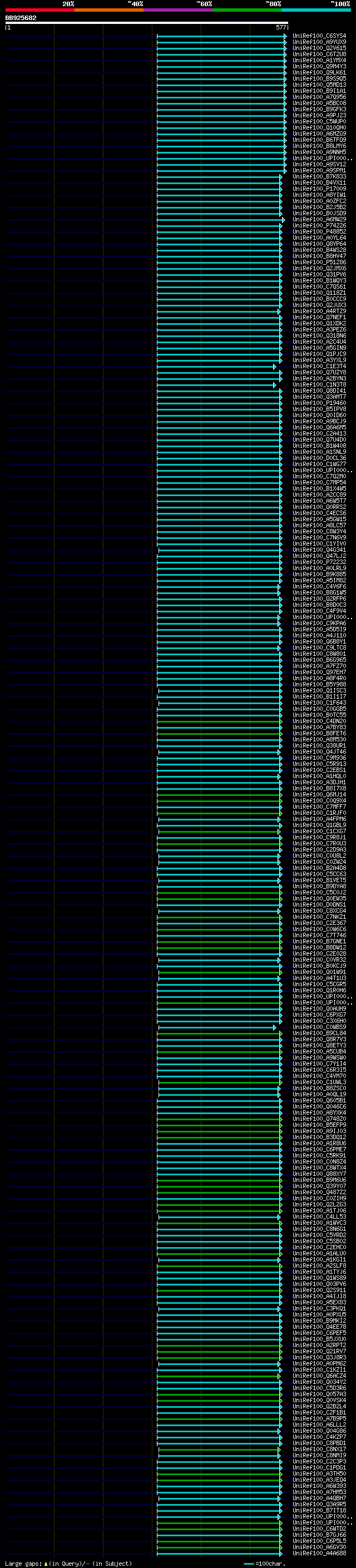This screenshot has width=356, height=1568.
Task: Select hit label UniRef100_B9S9Q5
Action: (319, 79)
